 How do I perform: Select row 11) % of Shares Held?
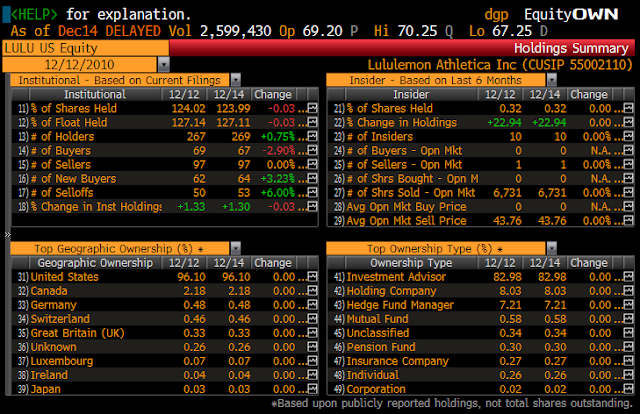pyautogui.click(x=164, y=108)
